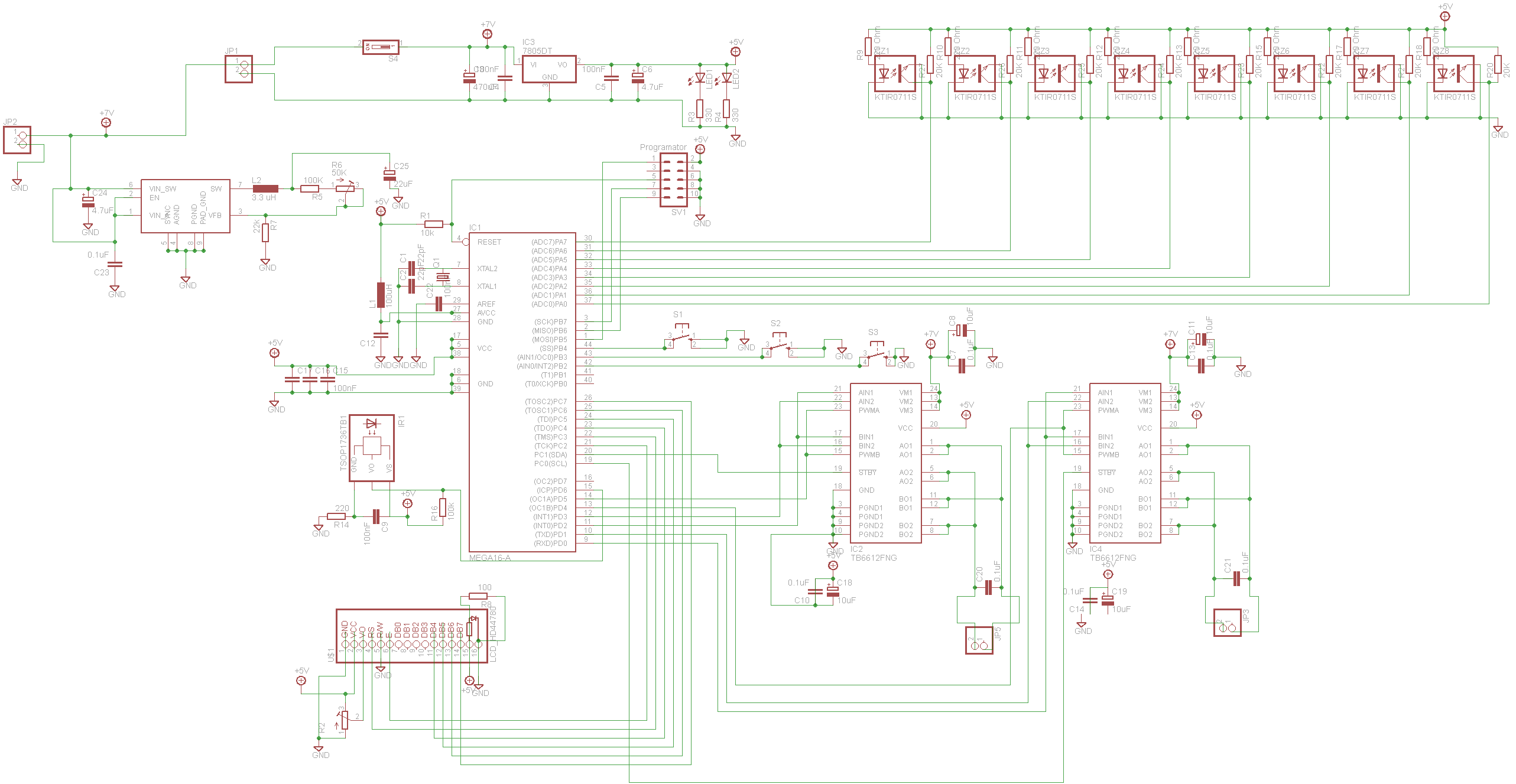The height and width of the screenshot is (784, 1516).
Task: Click the HD44780 LCD display component
Action: coord(412,636)
